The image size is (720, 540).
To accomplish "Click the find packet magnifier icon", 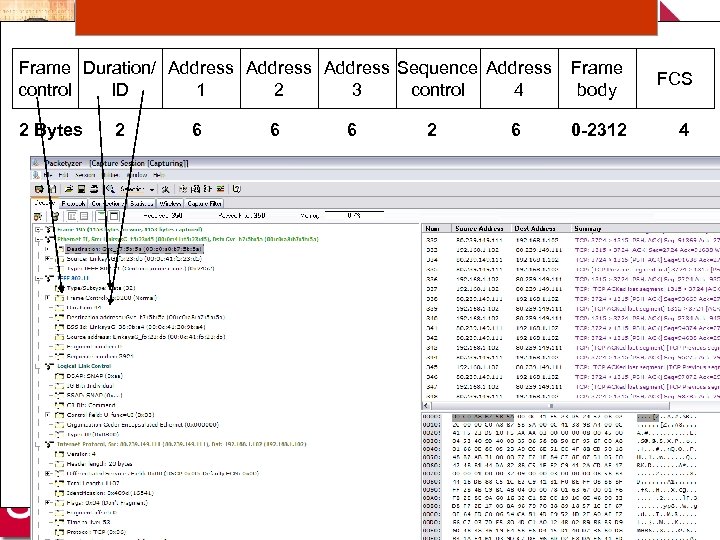I will pyautogui.click(x=110, y=189).
